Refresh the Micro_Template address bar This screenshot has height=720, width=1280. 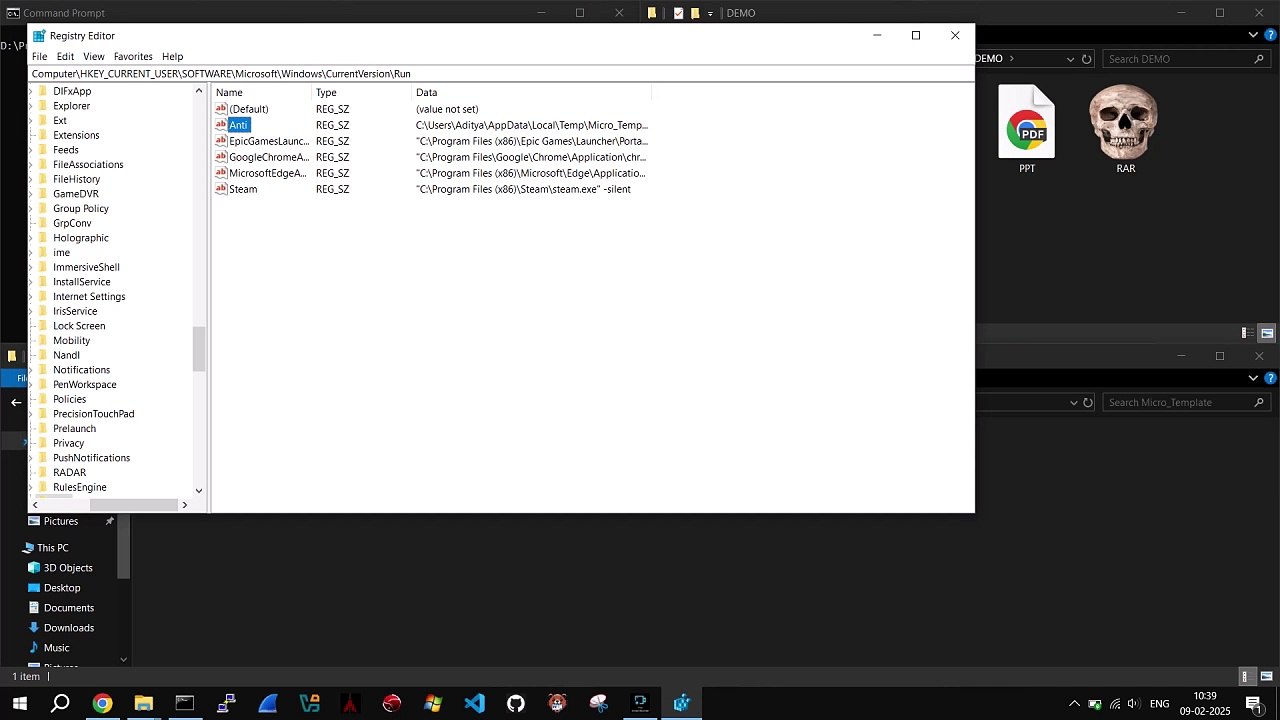tap(1087, 402)
